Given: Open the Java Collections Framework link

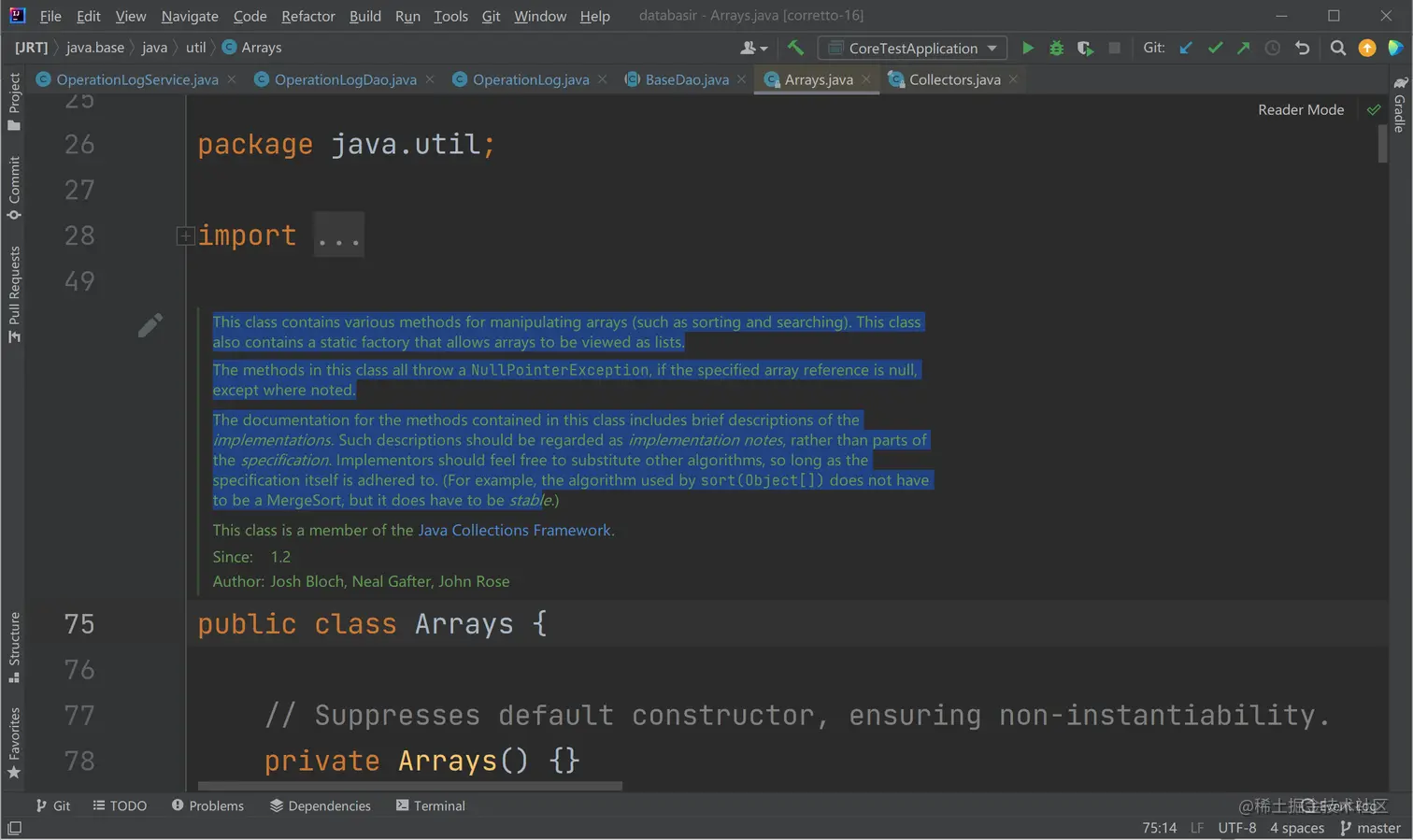Looking at the screenshot, I should tap(514, 530).
